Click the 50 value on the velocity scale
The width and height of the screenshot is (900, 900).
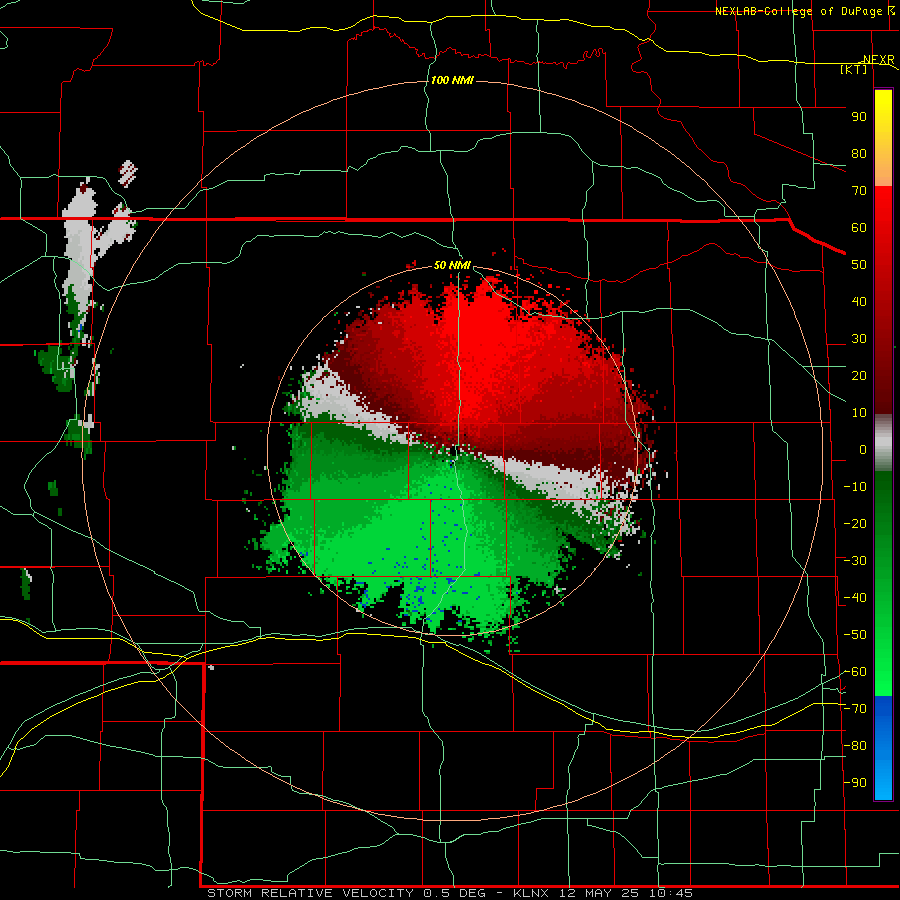pos(859,265)
